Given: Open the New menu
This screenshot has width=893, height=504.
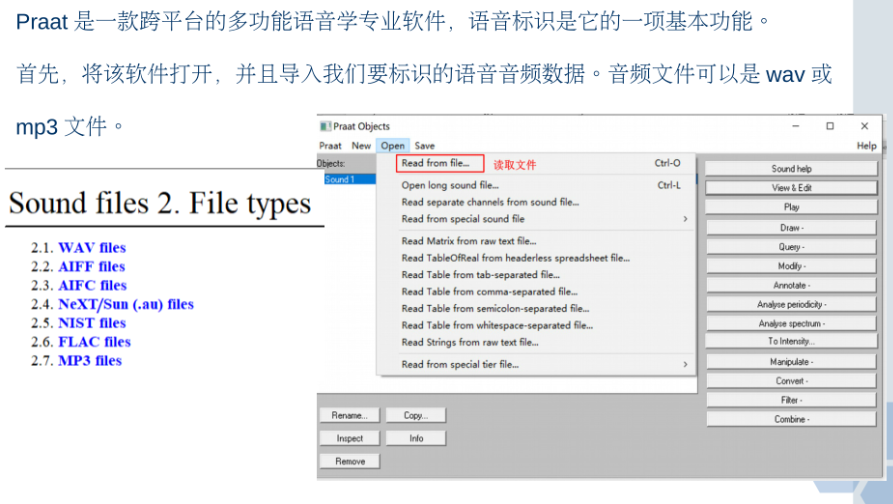Looking at the screenshot, I should tap(361, 146).
